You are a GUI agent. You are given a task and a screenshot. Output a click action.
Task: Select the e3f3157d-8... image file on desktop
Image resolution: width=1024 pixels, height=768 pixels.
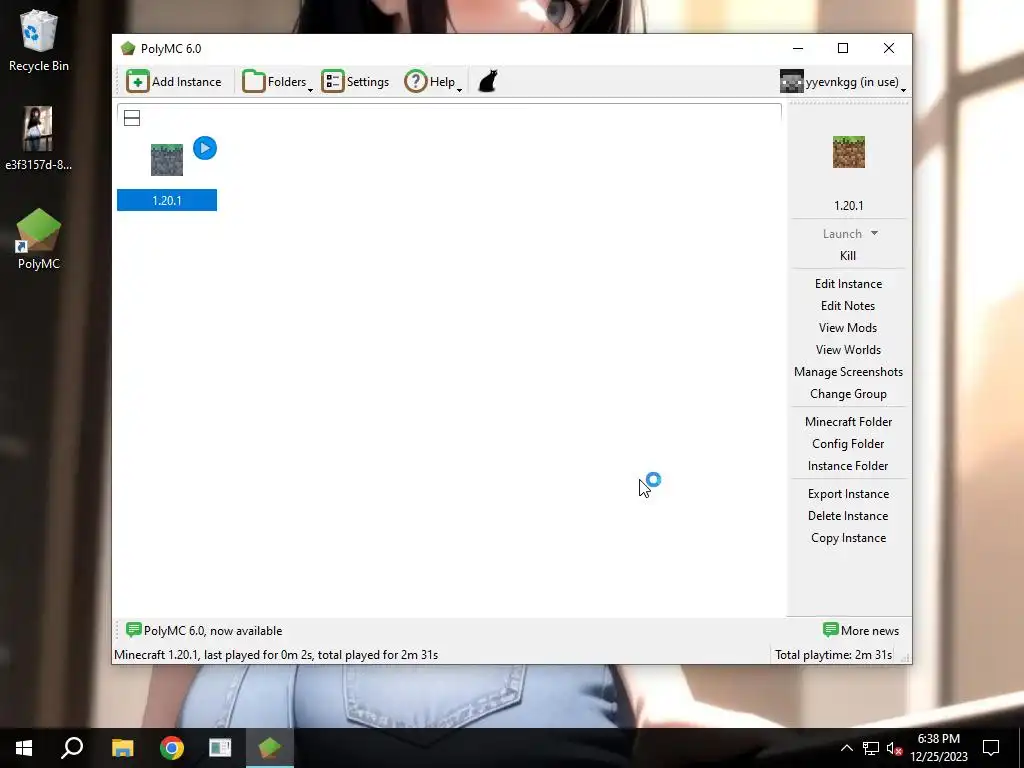(x=39, y=138)
